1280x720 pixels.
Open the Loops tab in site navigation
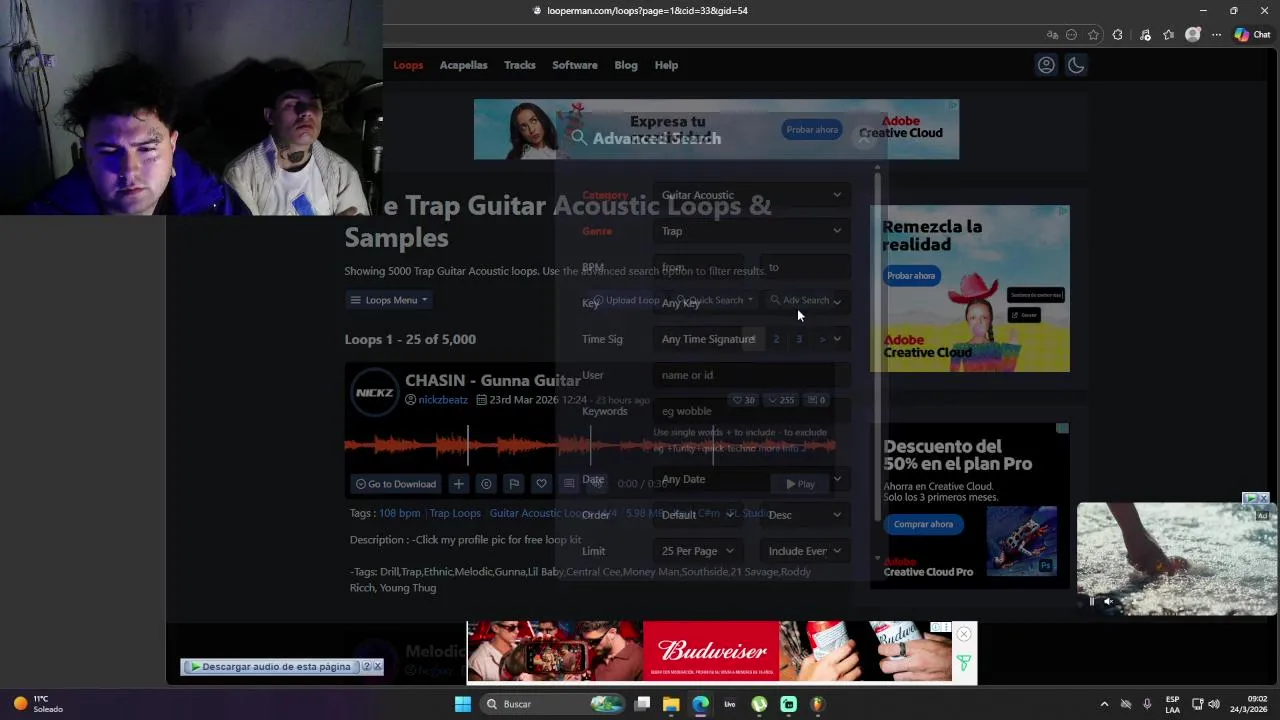408,65
